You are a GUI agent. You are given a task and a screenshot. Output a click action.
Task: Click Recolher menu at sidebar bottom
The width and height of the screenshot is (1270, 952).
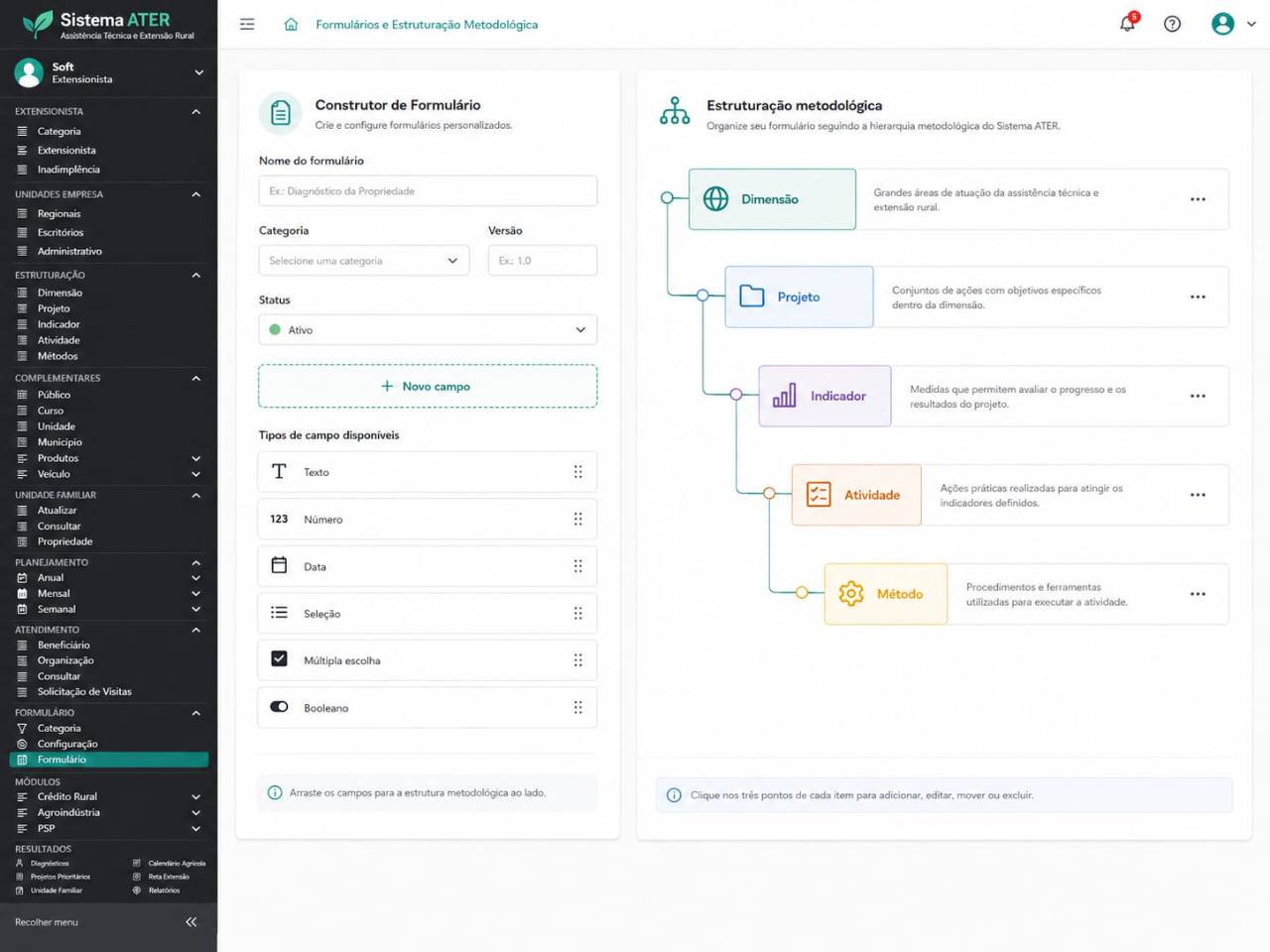click(47, 922)
